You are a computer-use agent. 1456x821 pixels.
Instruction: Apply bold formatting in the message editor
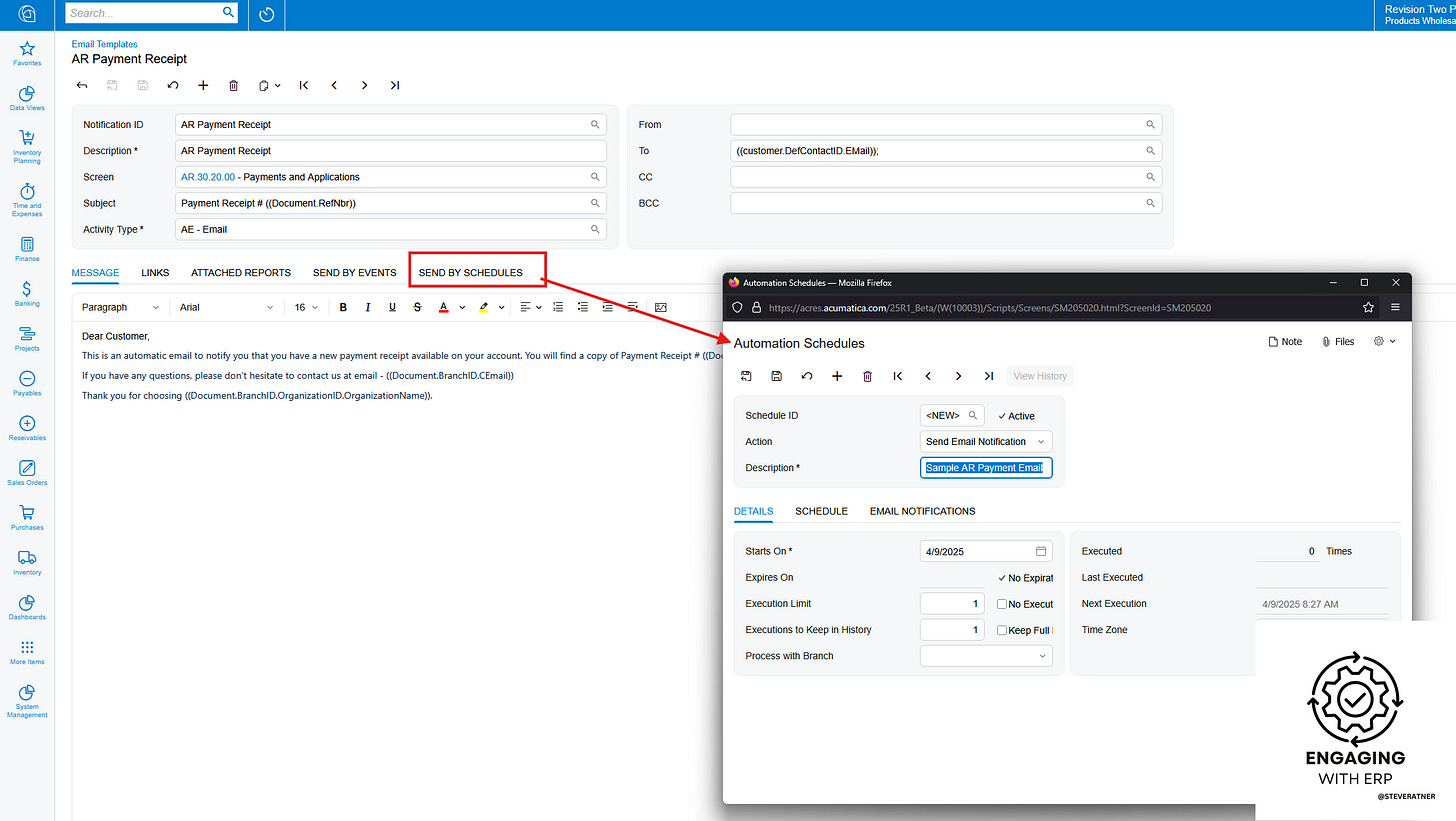coord(343,308)
